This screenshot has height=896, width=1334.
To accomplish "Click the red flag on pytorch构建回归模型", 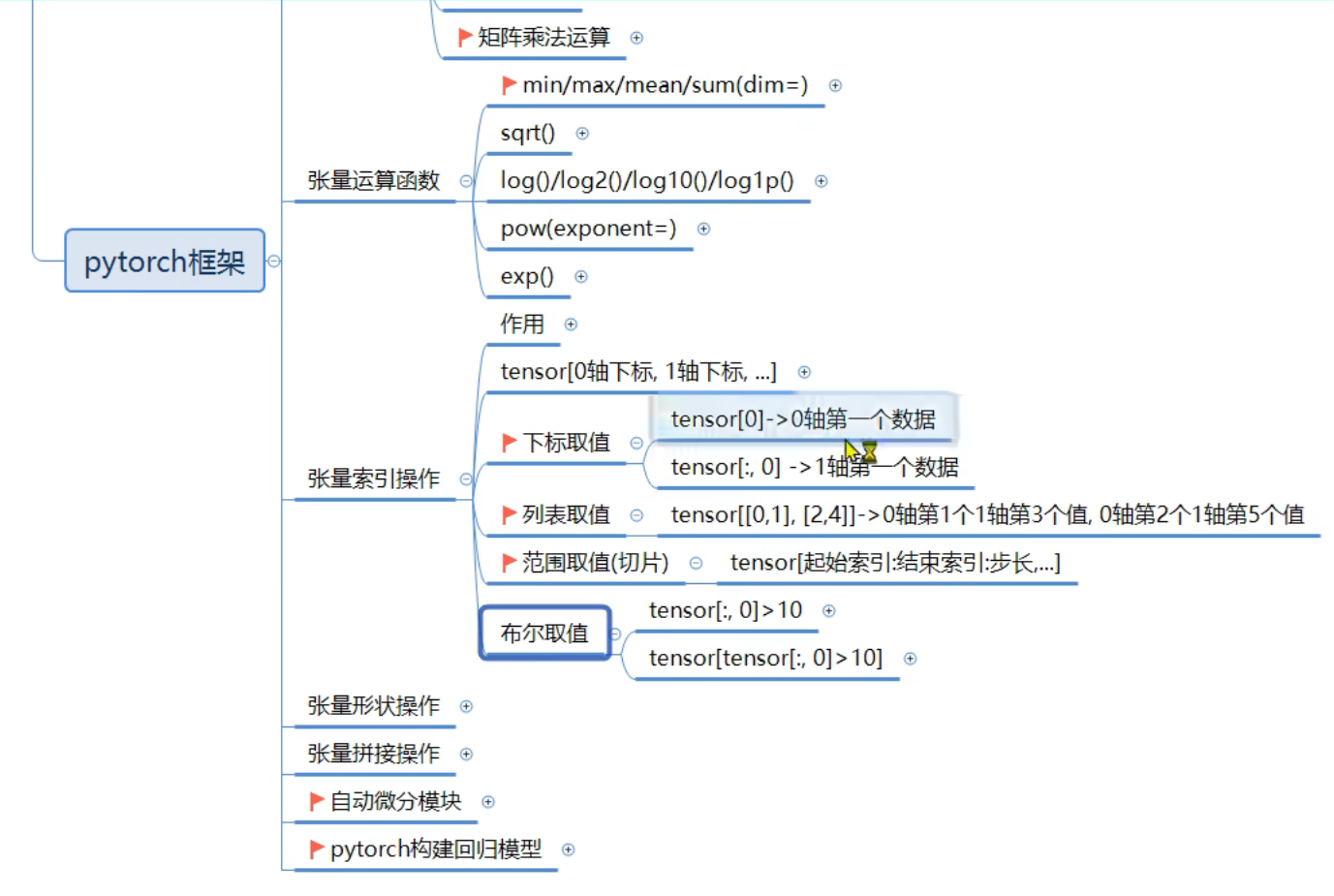I will [317, 849].
